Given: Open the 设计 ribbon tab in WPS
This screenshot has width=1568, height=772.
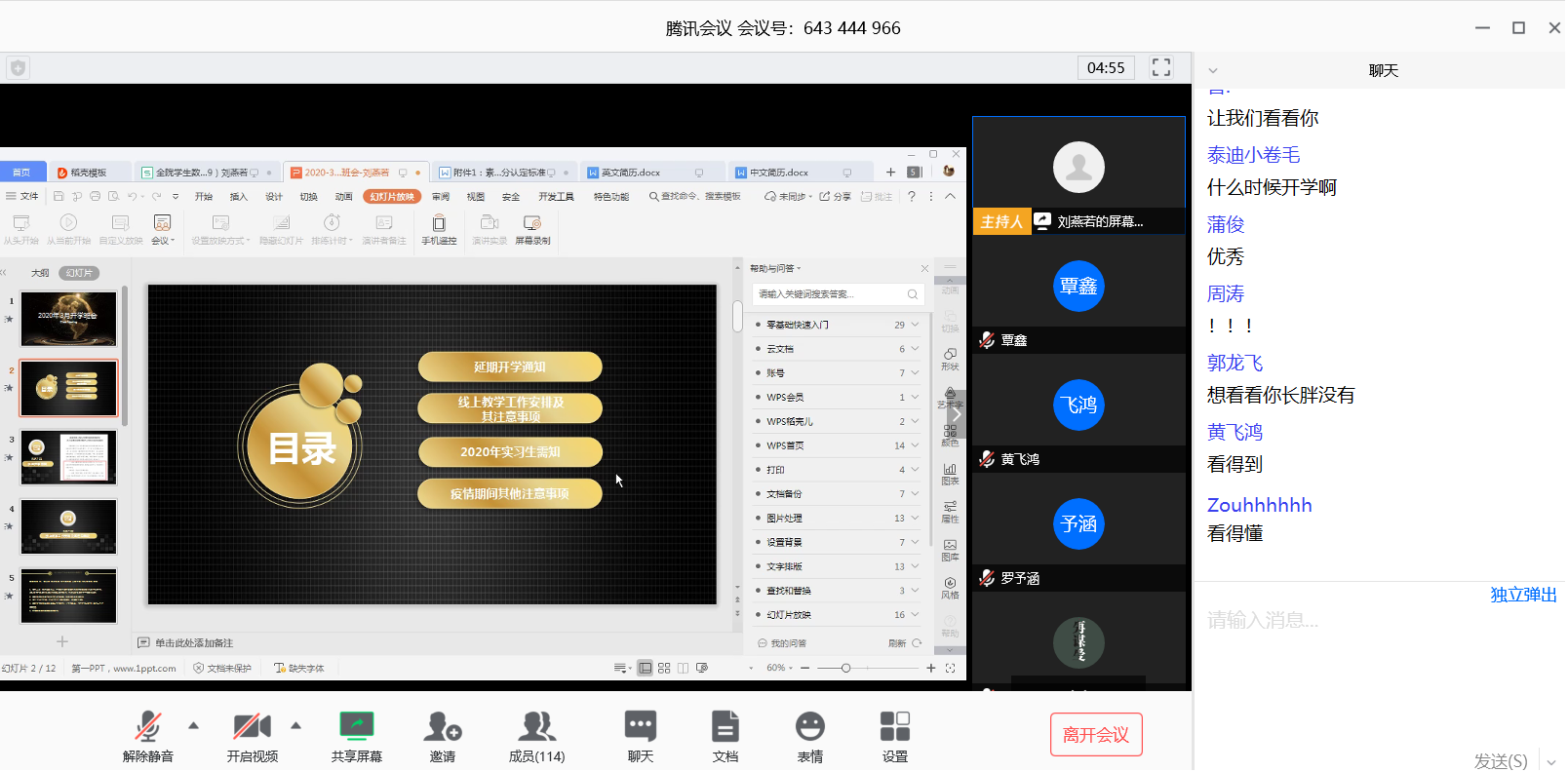Looking at the screenshot, I should tap(274, 197).
